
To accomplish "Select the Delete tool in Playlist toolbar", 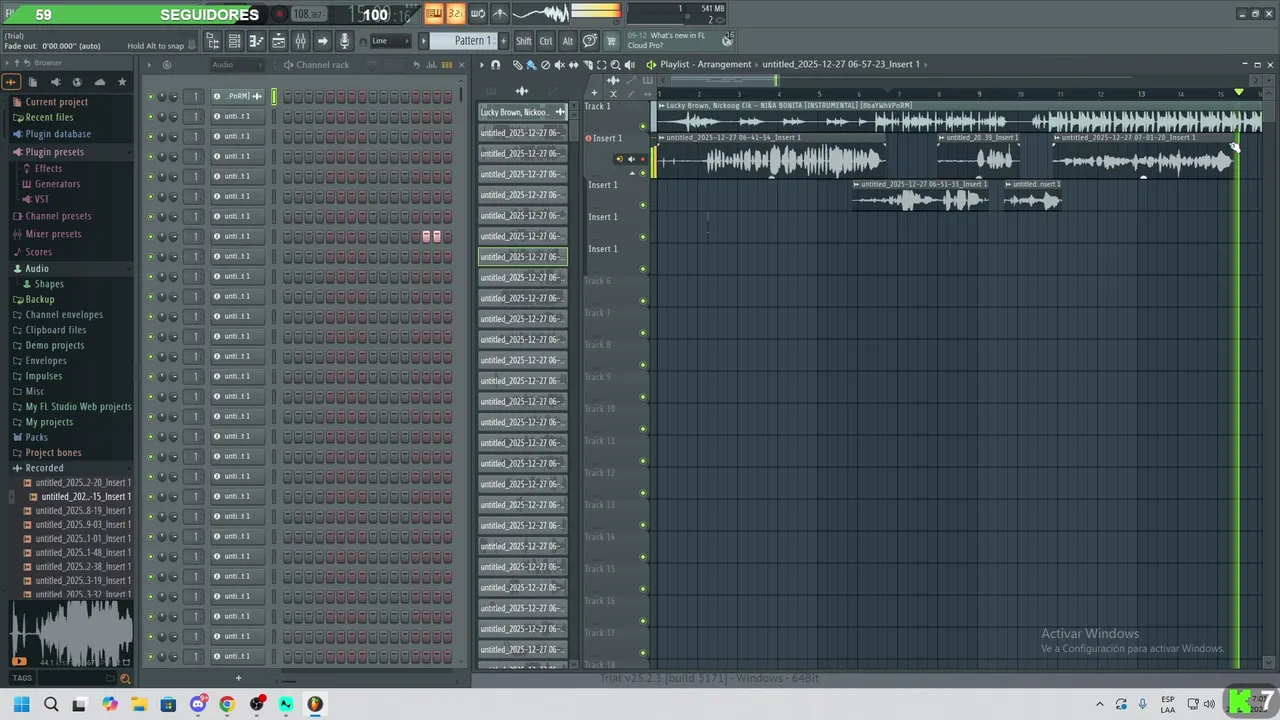I will (x=545, y=65).
